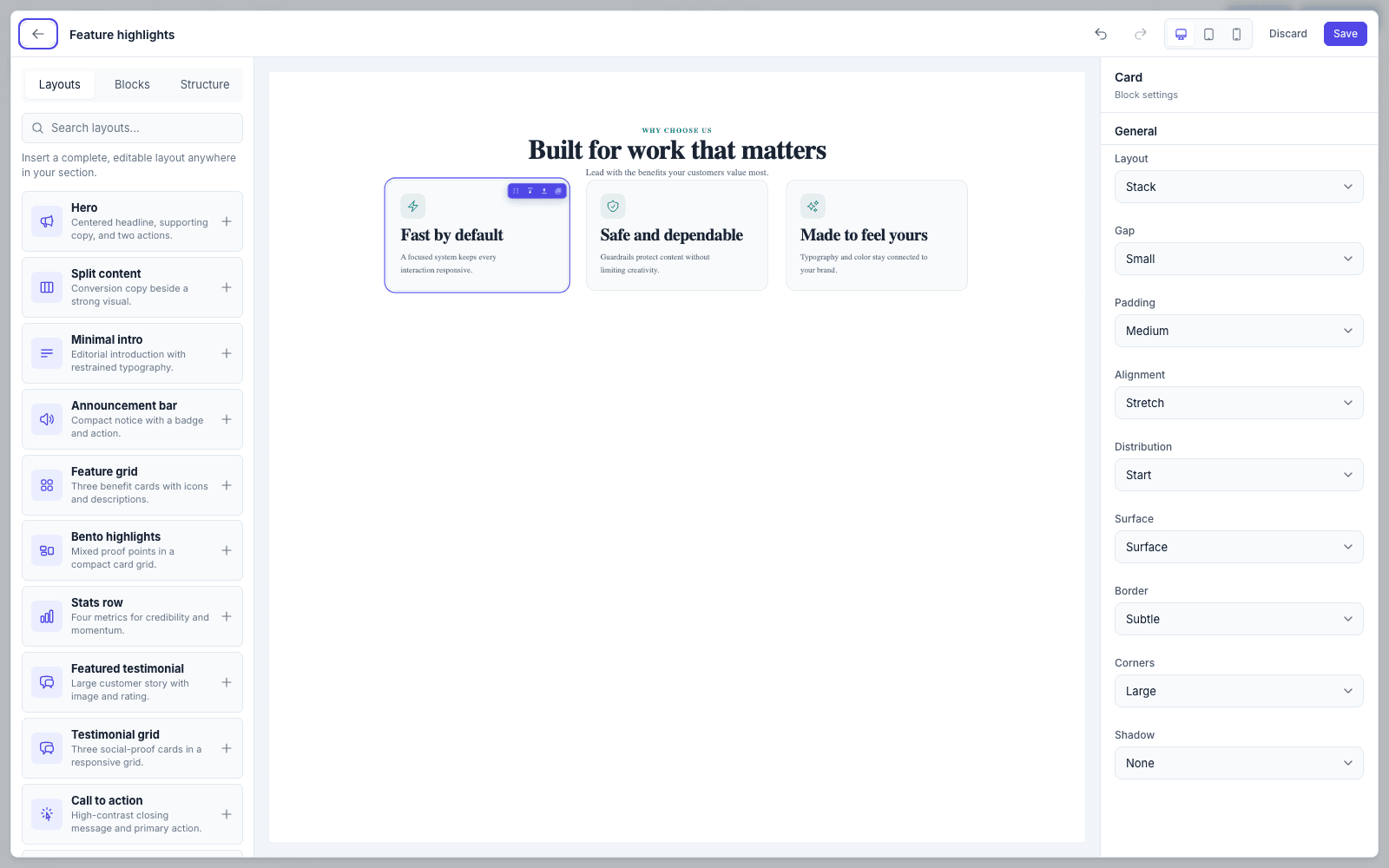Click the speaker icon of Announcement bar

[47, 419]
